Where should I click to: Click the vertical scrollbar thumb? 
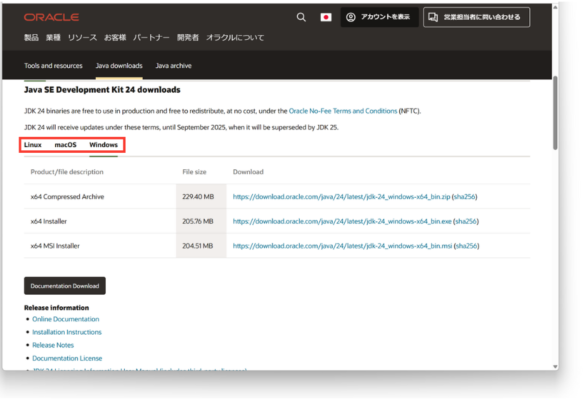pyautogui.click(x=555, y=112)
